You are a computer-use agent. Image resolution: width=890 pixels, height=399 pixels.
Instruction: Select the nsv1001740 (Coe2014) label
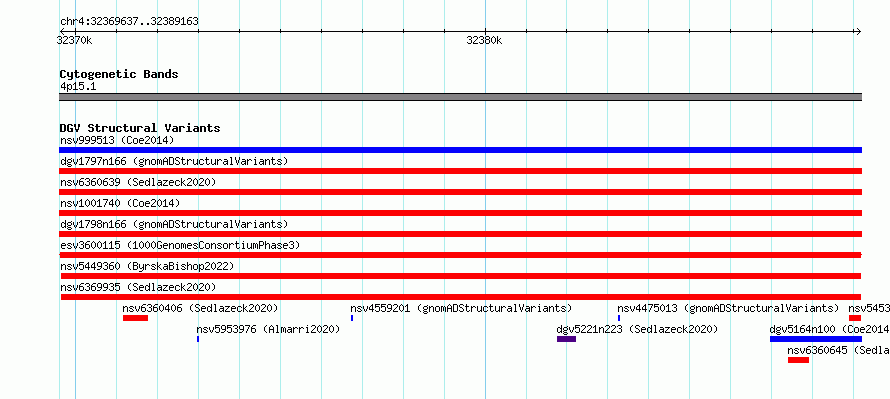120,203
